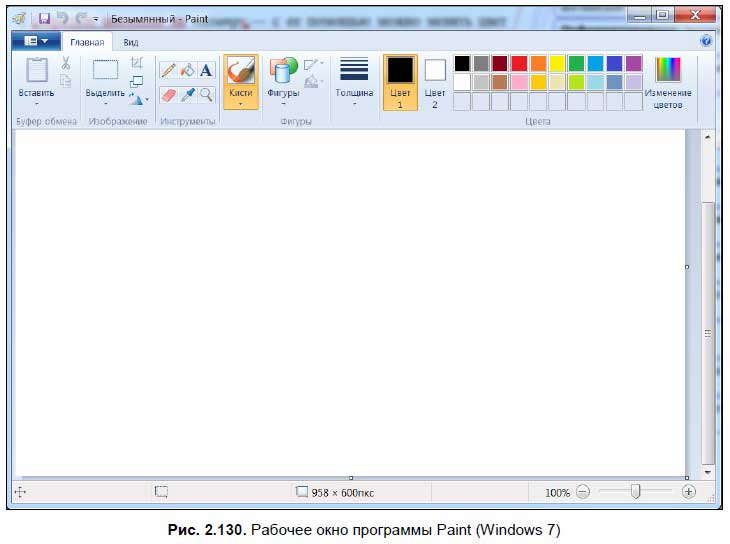Select the Pencil tool
Viewport: 730px width, 544px height.
168,70
